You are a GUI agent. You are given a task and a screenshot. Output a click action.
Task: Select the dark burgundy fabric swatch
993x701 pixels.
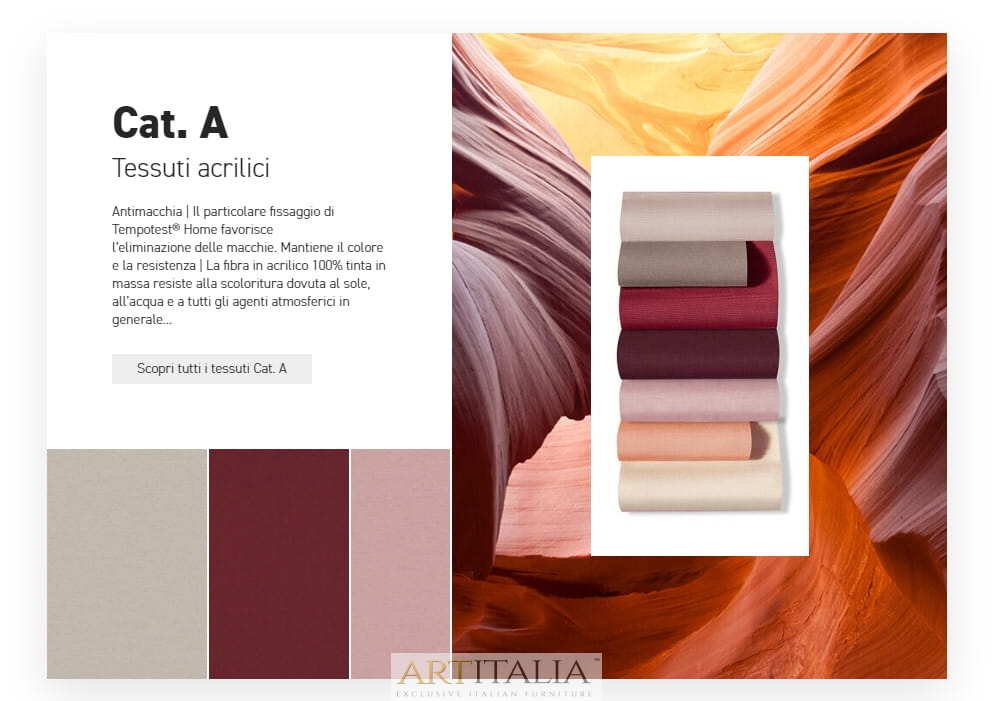279,564
